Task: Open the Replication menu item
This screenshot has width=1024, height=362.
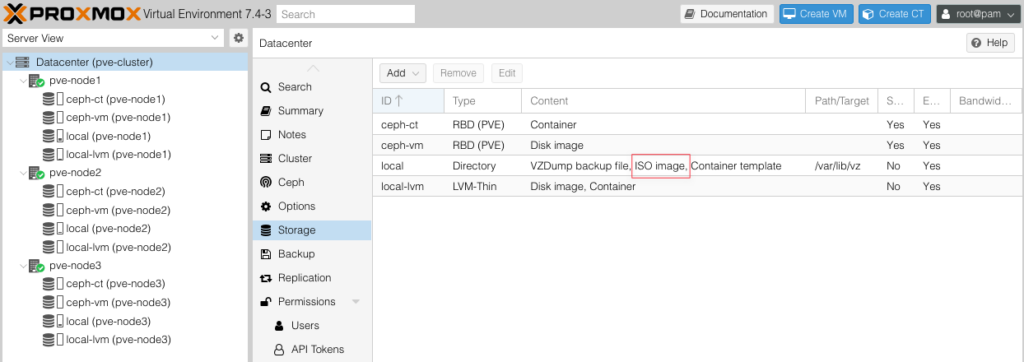Action: (x=312, y=278)
